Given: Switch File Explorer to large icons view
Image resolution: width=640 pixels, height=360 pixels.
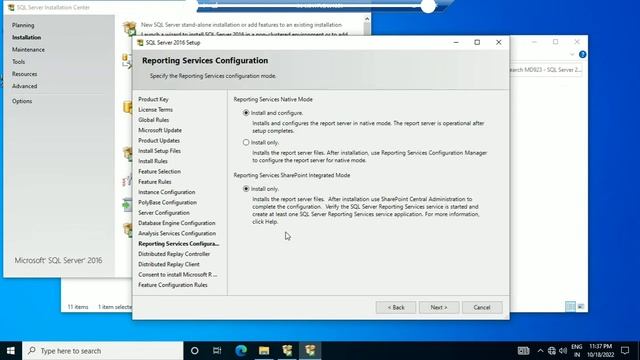Looking at the screenshot, I should (580, 306).
